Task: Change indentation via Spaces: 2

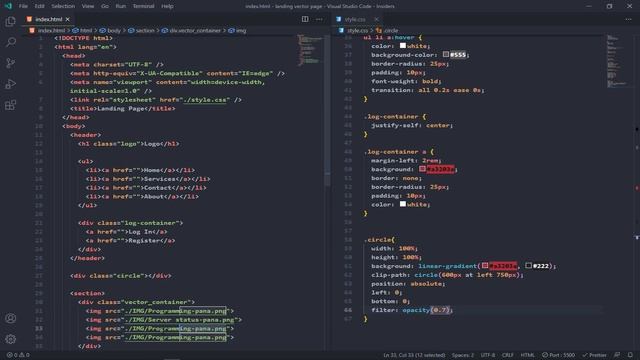Action: (462, 355)
